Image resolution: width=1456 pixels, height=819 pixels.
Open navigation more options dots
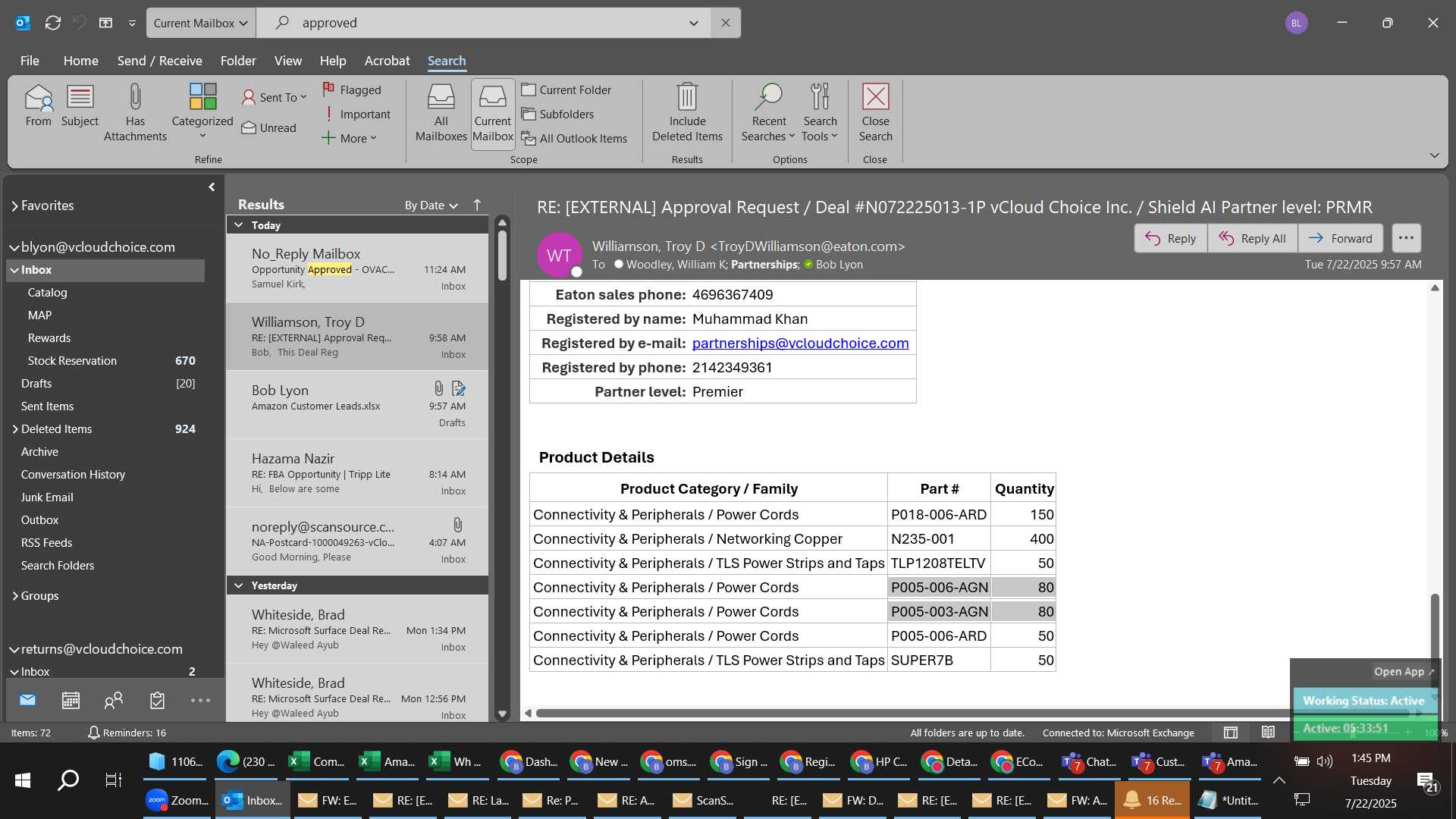(x=200, y=700)
